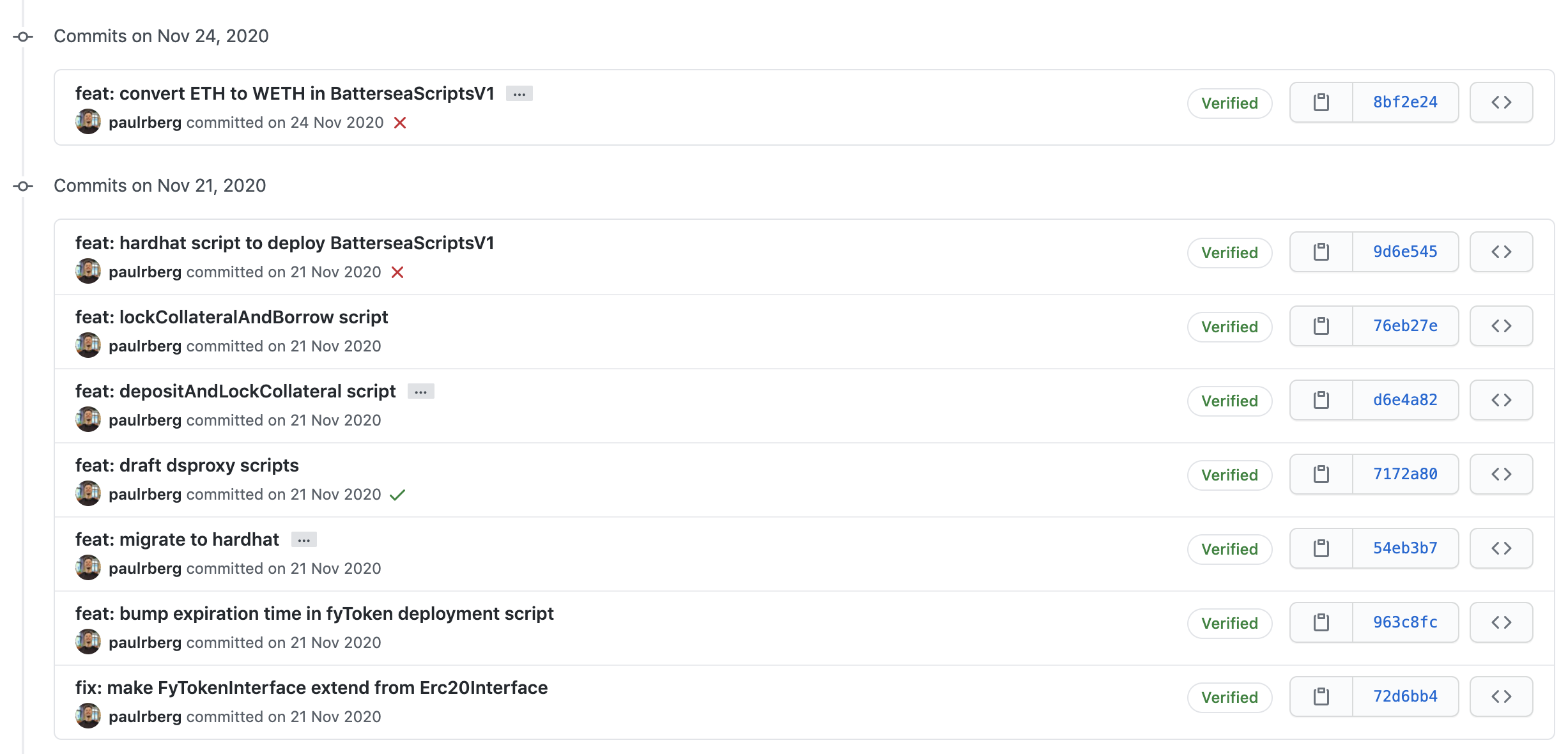Browse repository at commit 76eb27e
1568x754 pixels.
[x=1501, y=326]
